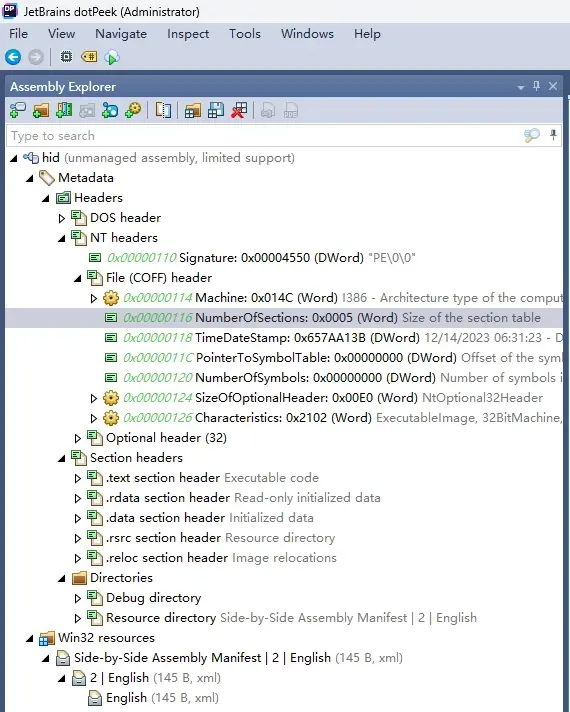Open the View menu

(61, 34)
